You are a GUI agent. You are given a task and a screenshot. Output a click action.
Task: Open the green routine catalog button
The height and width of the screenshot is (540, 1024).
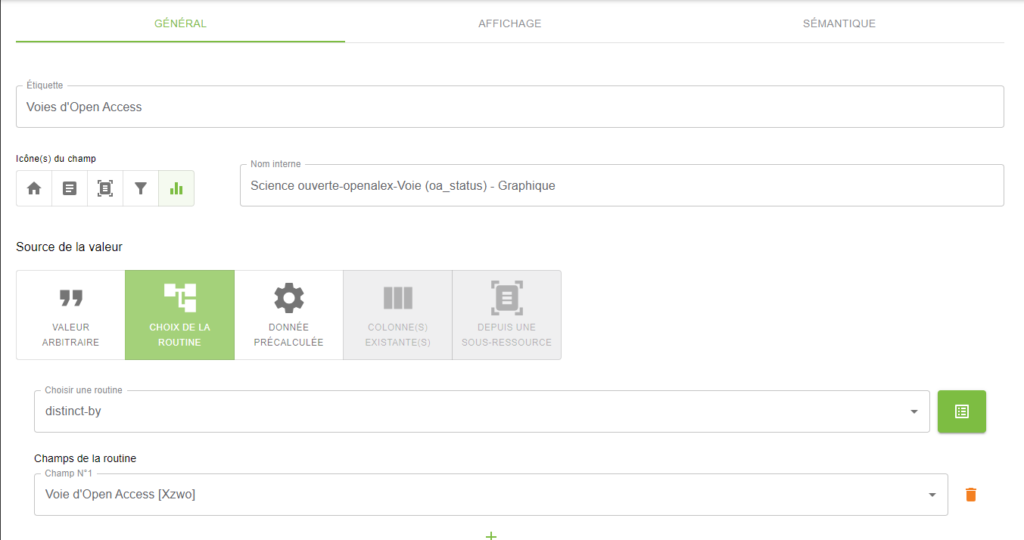pyautogui.click(x=962, y=411)
